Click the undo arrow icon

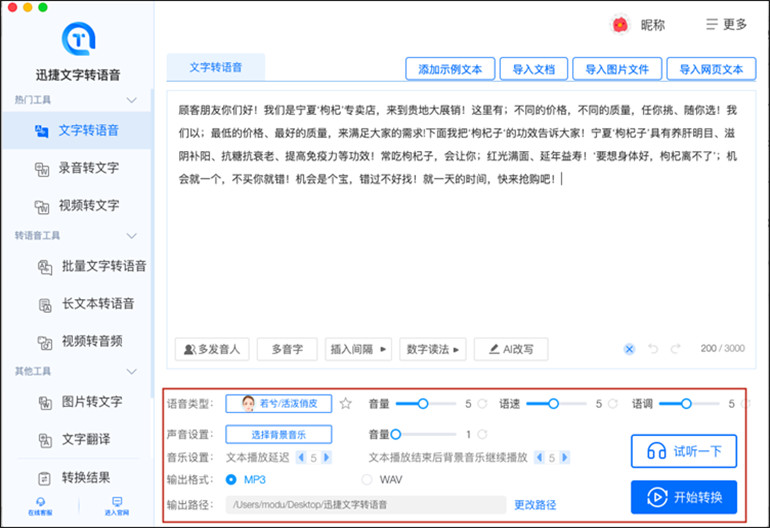click(x=653, y=349)
